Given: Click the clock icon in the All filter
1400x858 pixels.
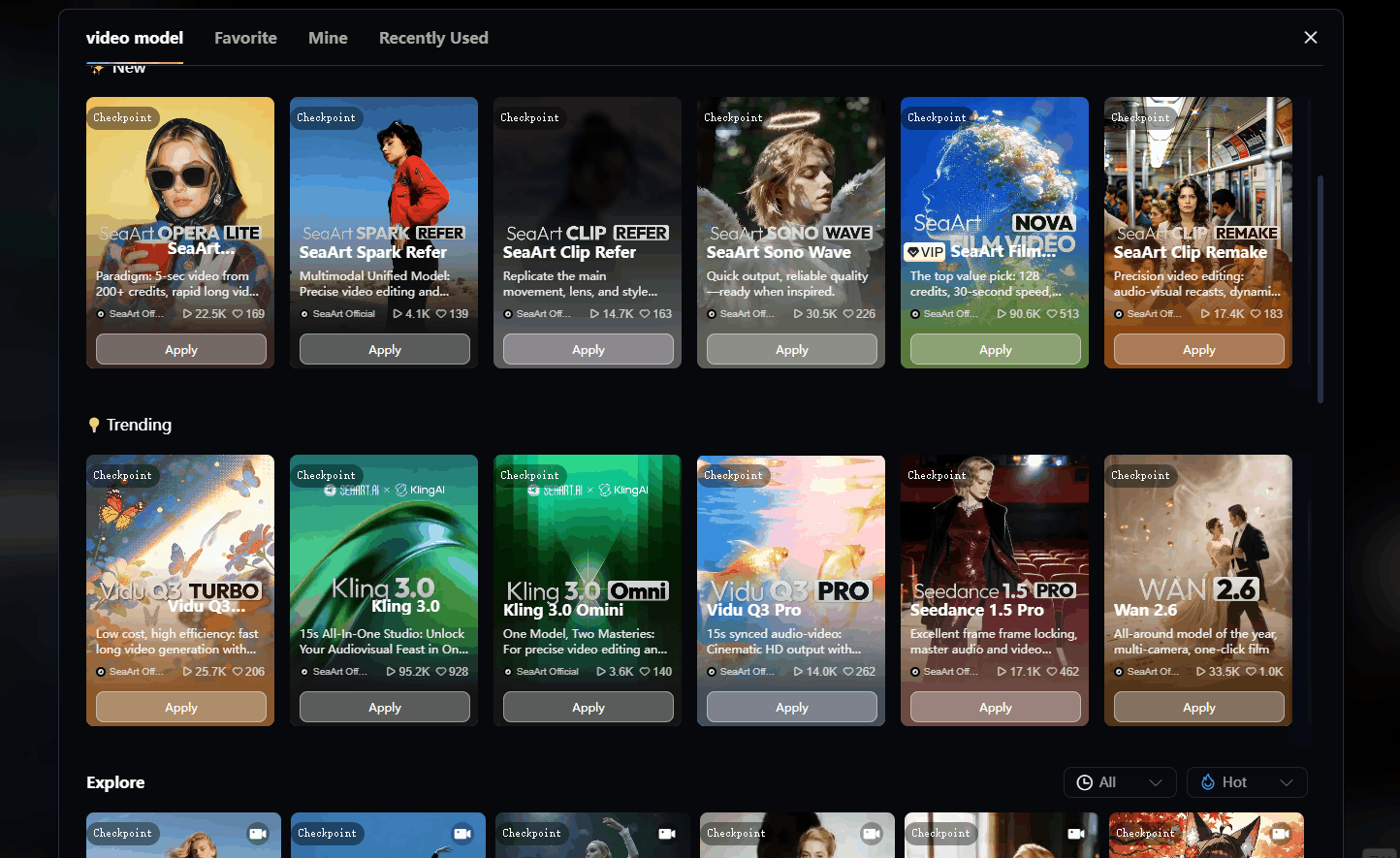Looking at the screenshot, I should 1083,781.
